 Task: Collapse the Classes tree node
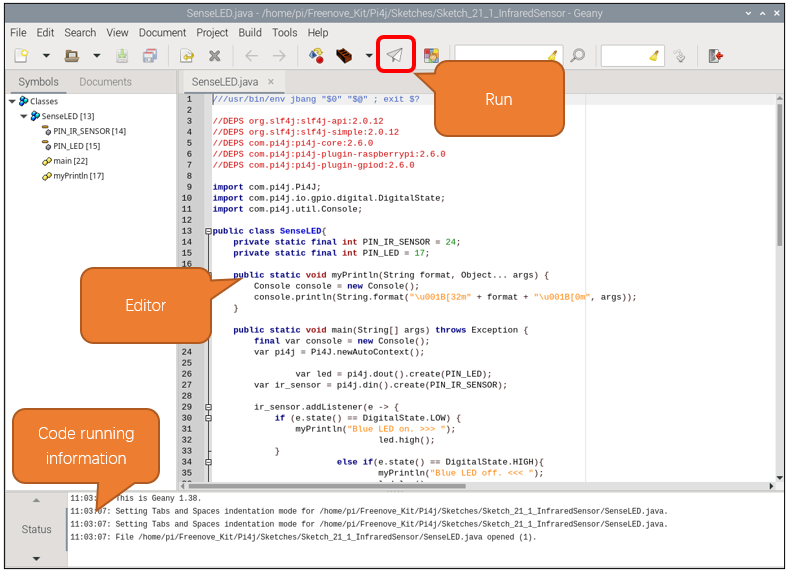point(12,102)
